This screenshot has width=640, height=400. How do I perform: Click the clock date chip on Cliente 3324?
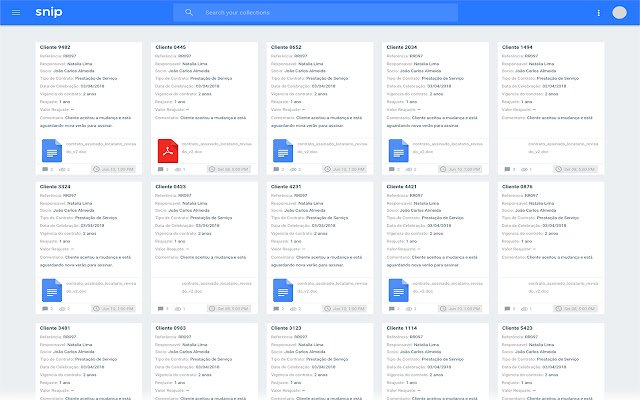click(x=113, y=309)
